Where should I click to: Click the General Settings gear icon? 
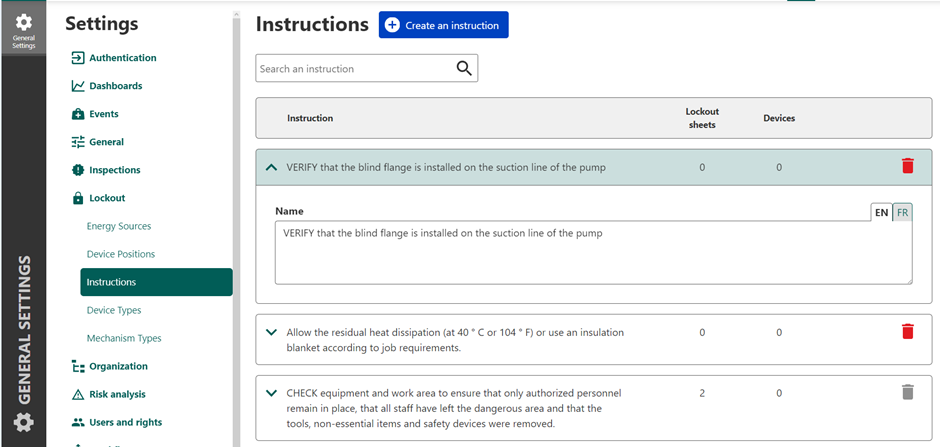click(x=23, y=22)
